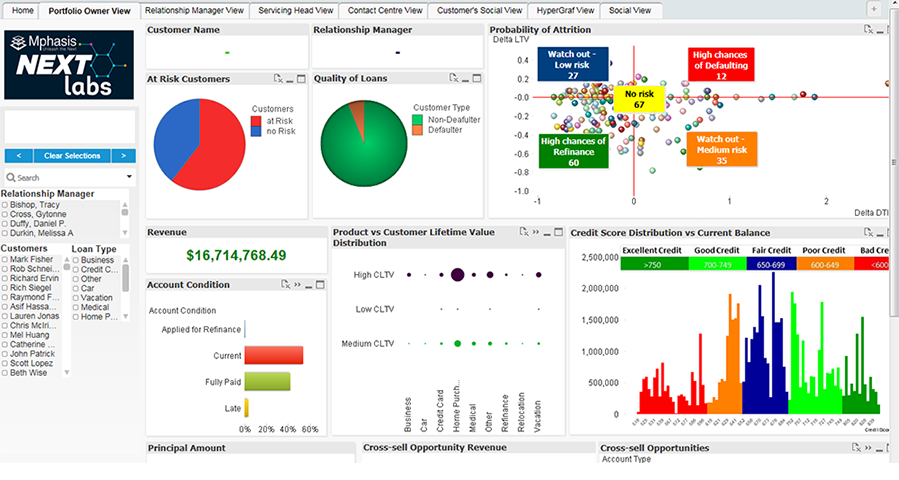The image size is (899, 480).
Task: Open the Home tab
Action: point(22,10)
